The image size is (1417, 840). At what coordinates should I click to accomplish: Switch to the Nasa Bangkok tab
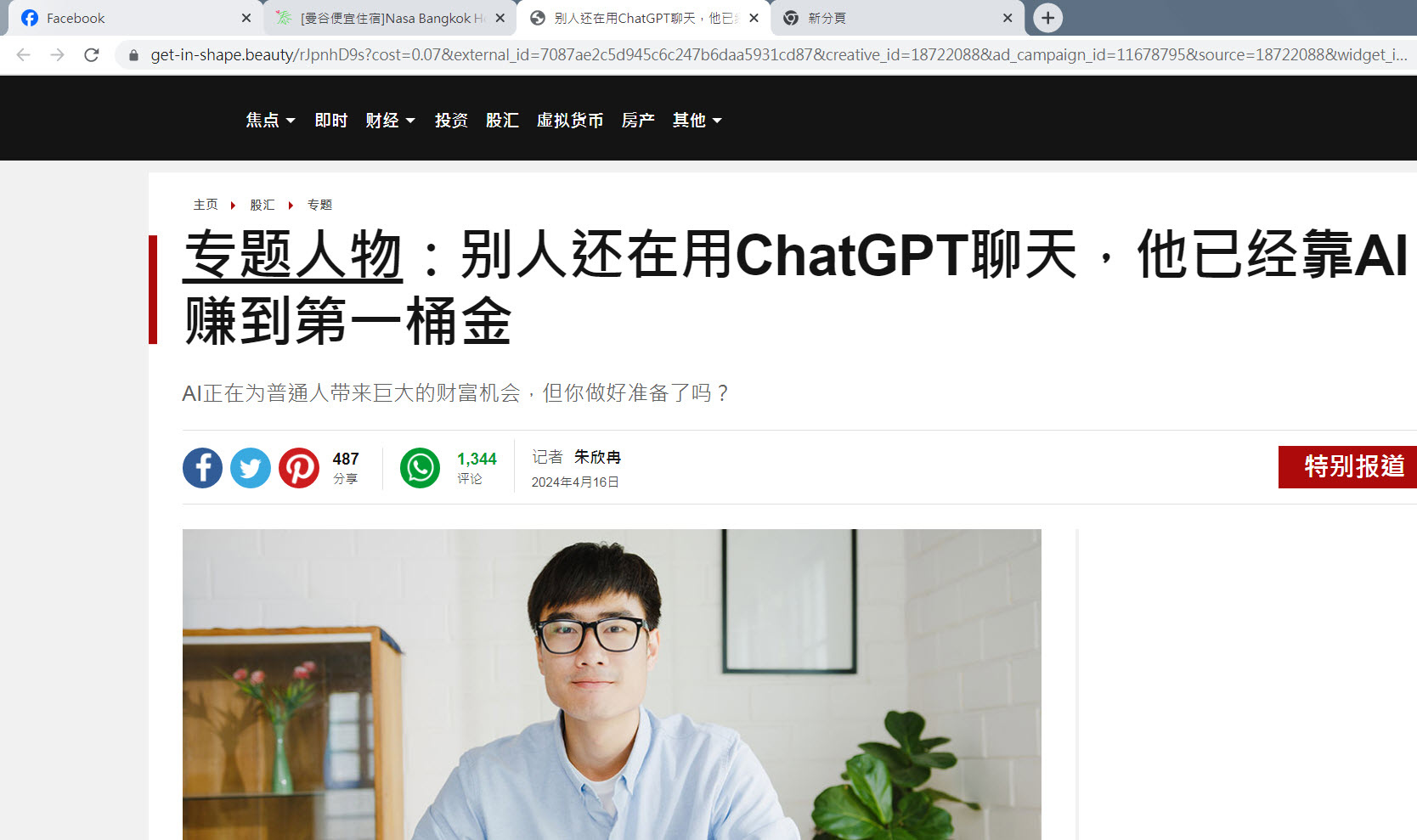[x=390, y=18]
